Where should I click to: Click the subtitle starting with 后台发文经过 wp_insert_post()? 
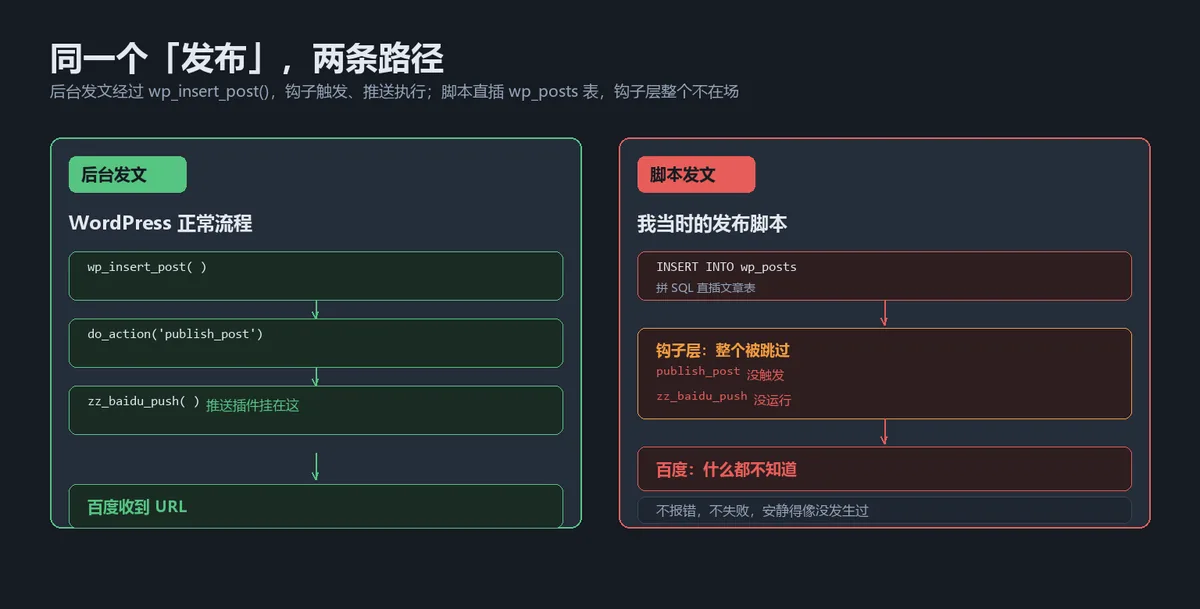[x=394, y=91]
